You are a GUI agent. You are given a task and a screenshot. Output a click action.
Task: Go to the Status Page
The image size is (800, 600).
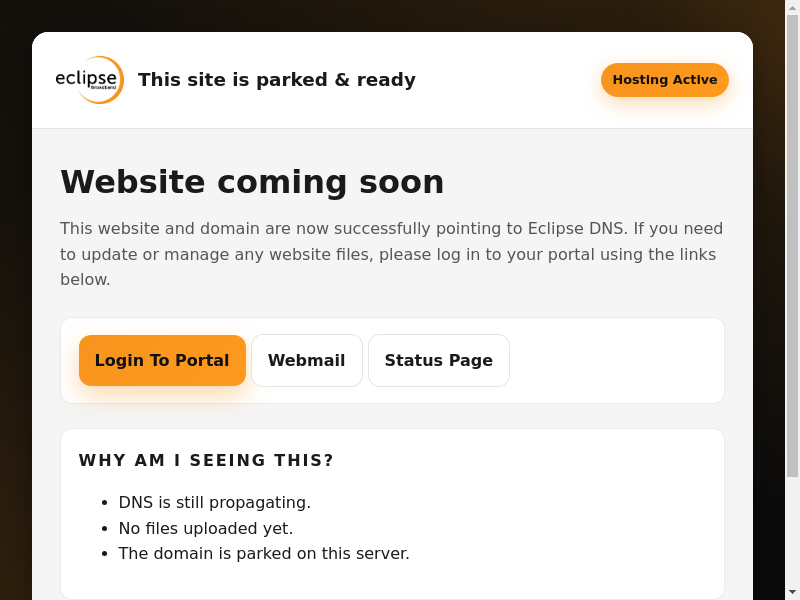tap(438, 361)
